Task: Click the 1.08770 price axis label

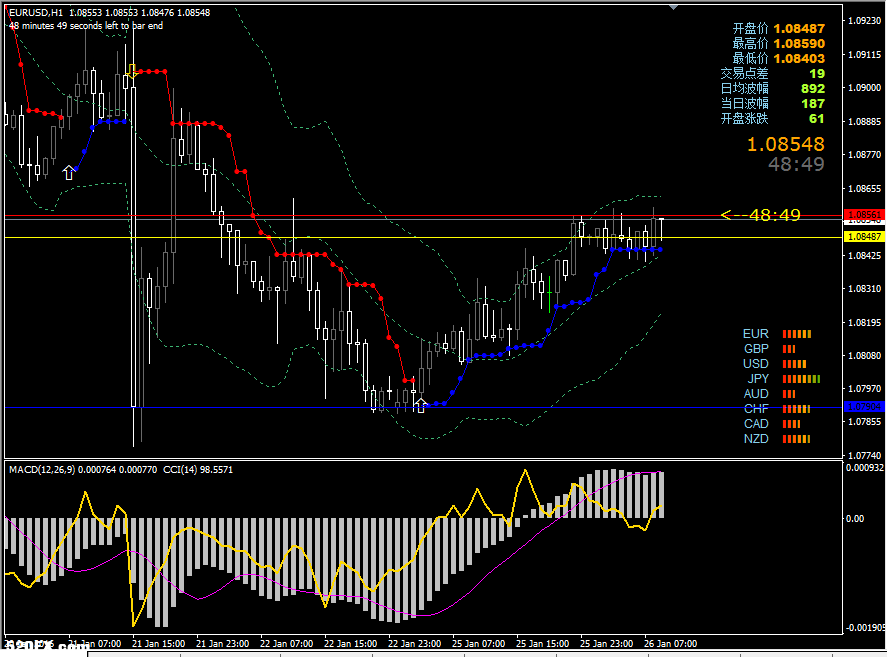Action: coord(864,154)
